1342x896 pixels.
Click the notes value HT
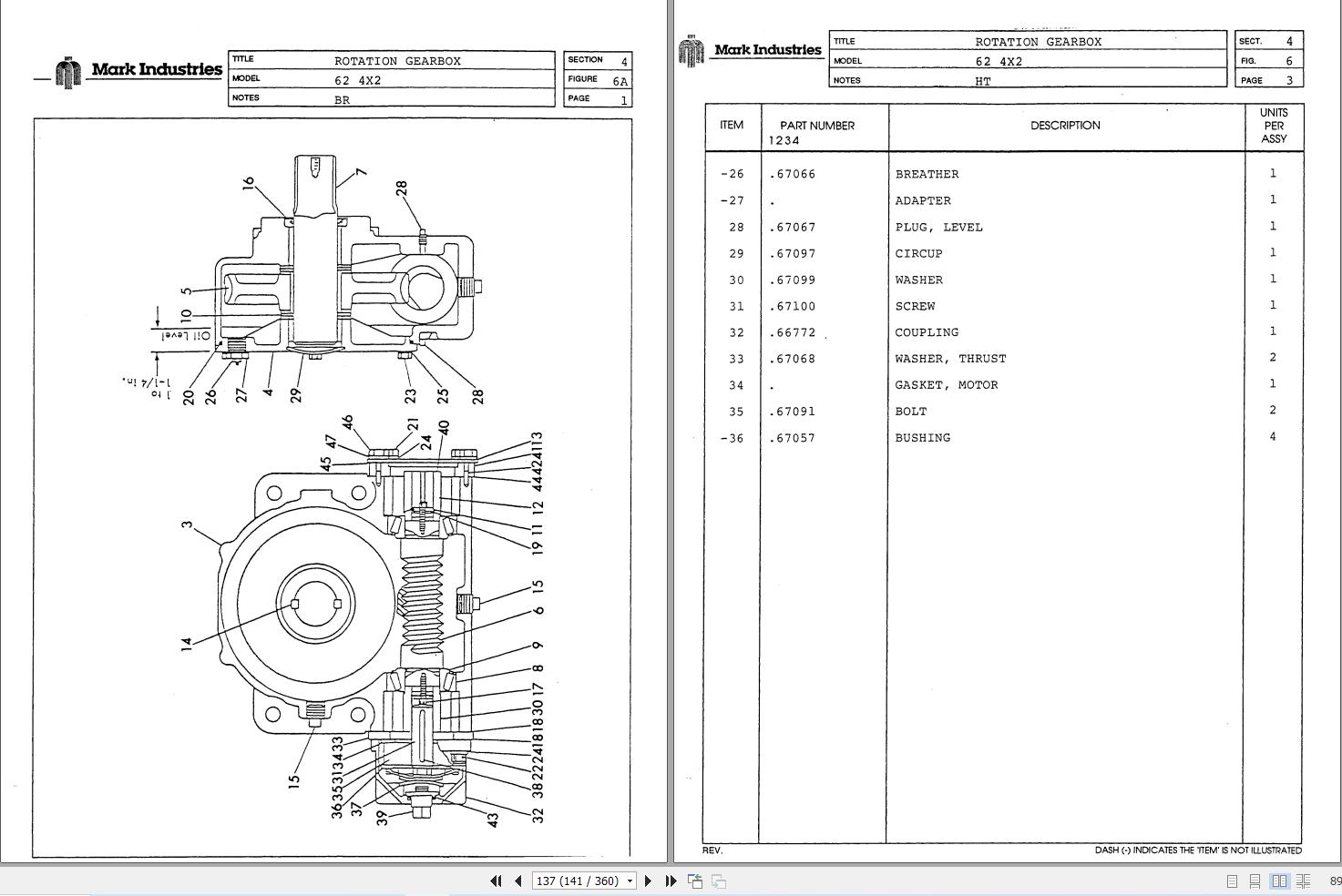point(983,81)
